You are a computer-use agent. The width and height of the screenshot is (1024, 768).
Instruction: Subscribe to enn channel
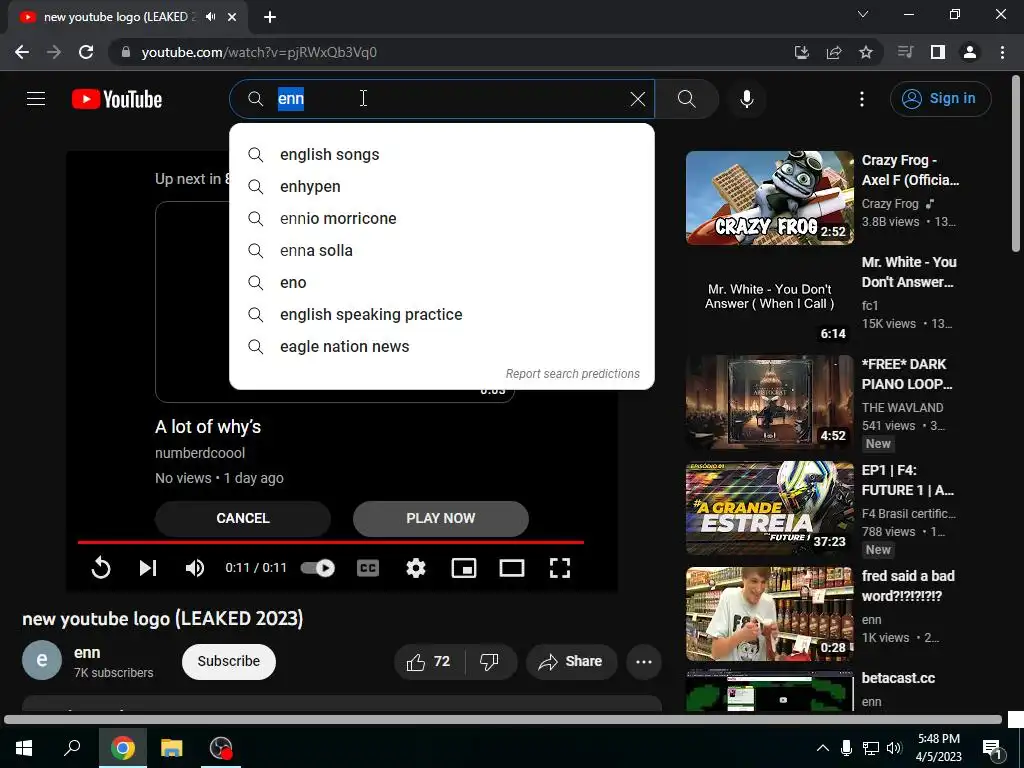point(229,662)
